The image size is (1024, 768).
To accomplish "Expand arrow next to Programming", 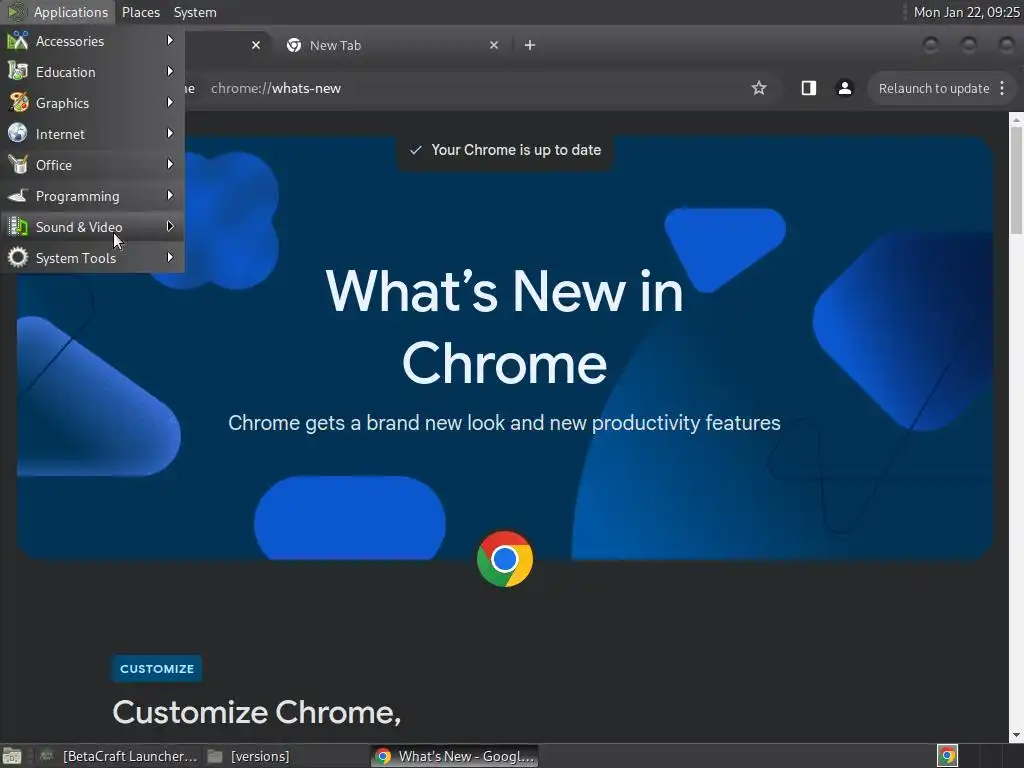I will click(x=170, y=195).
